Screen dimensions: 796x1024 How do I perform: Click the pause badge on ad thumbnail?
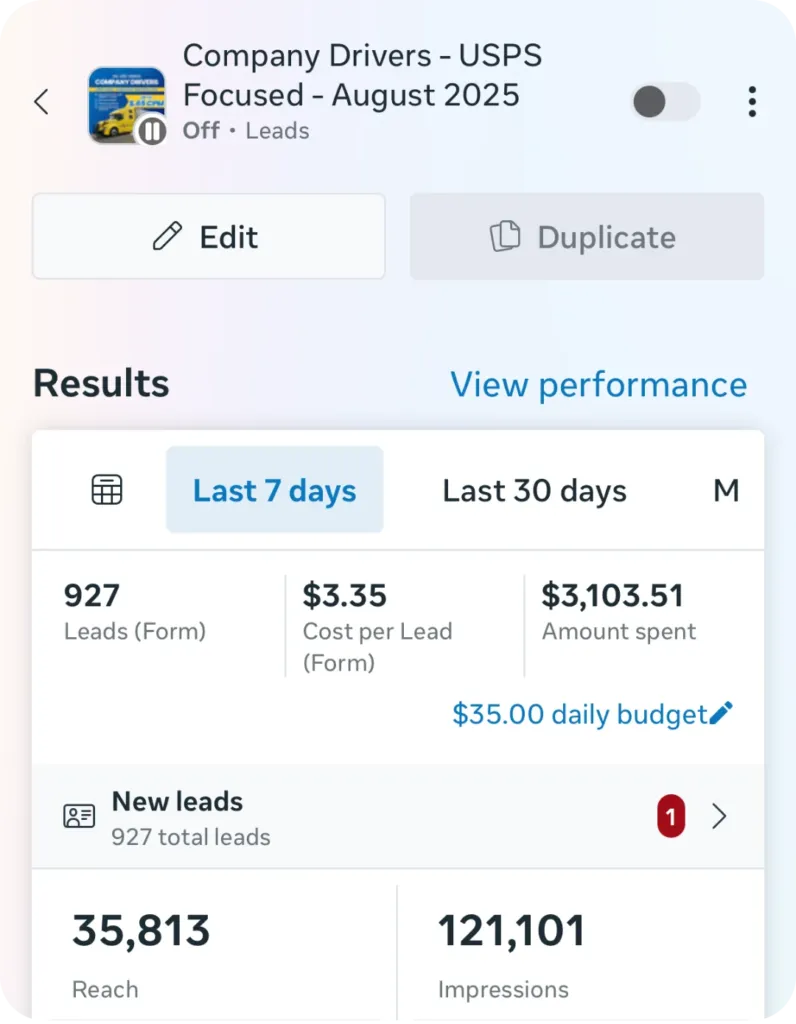pyautogui.click(x=152, y=131)
